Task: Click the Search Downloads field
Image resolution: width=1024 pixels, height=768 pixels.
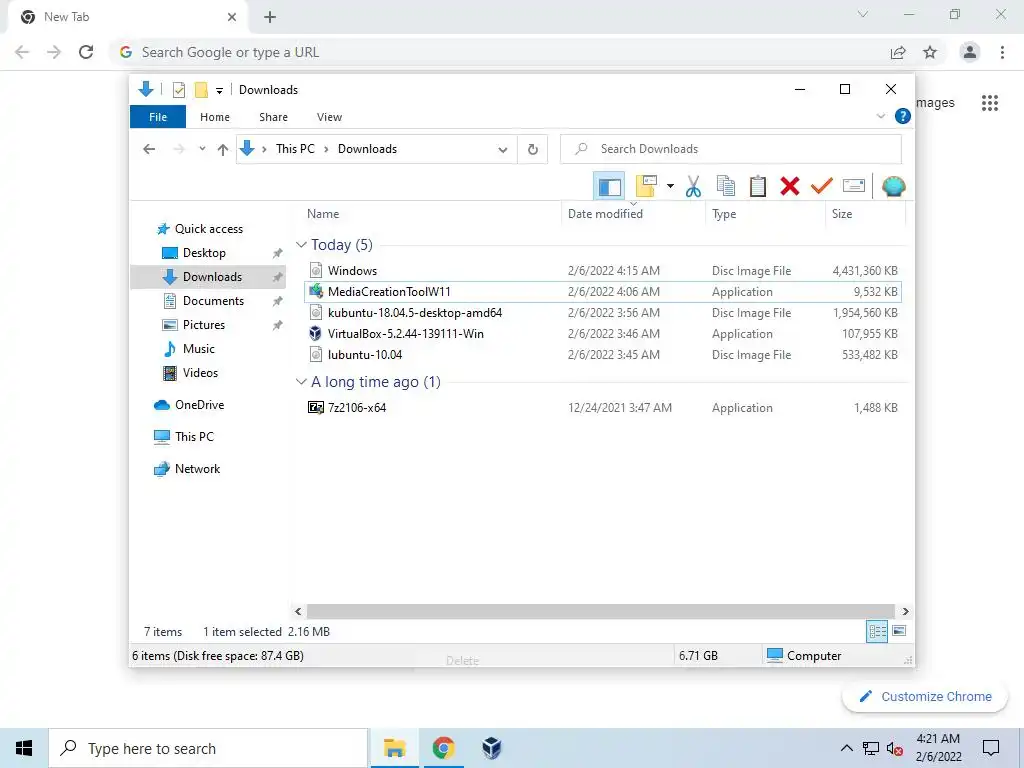Action: [731, 149]
